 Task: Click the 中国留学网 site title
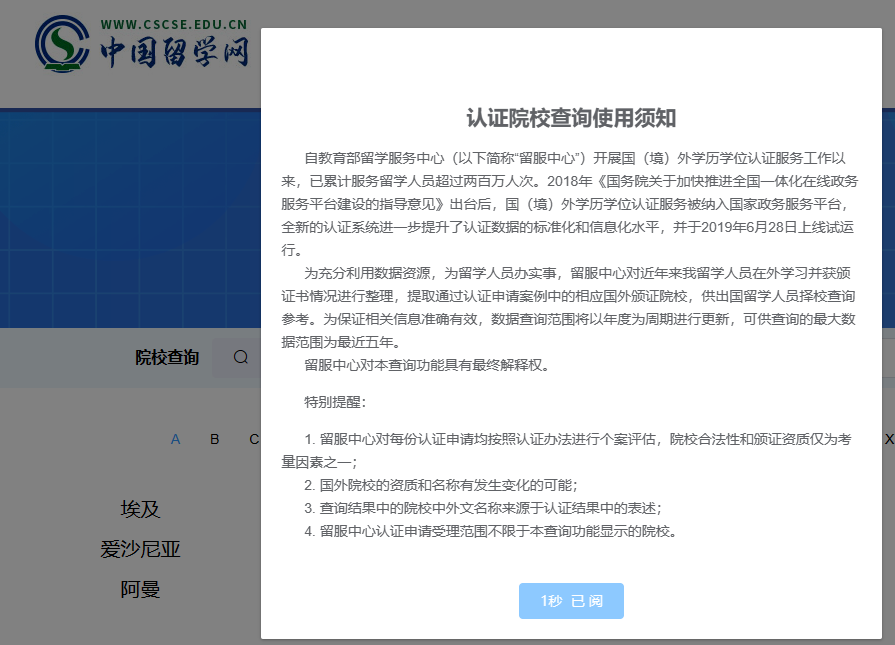click(x=174, y=52)
